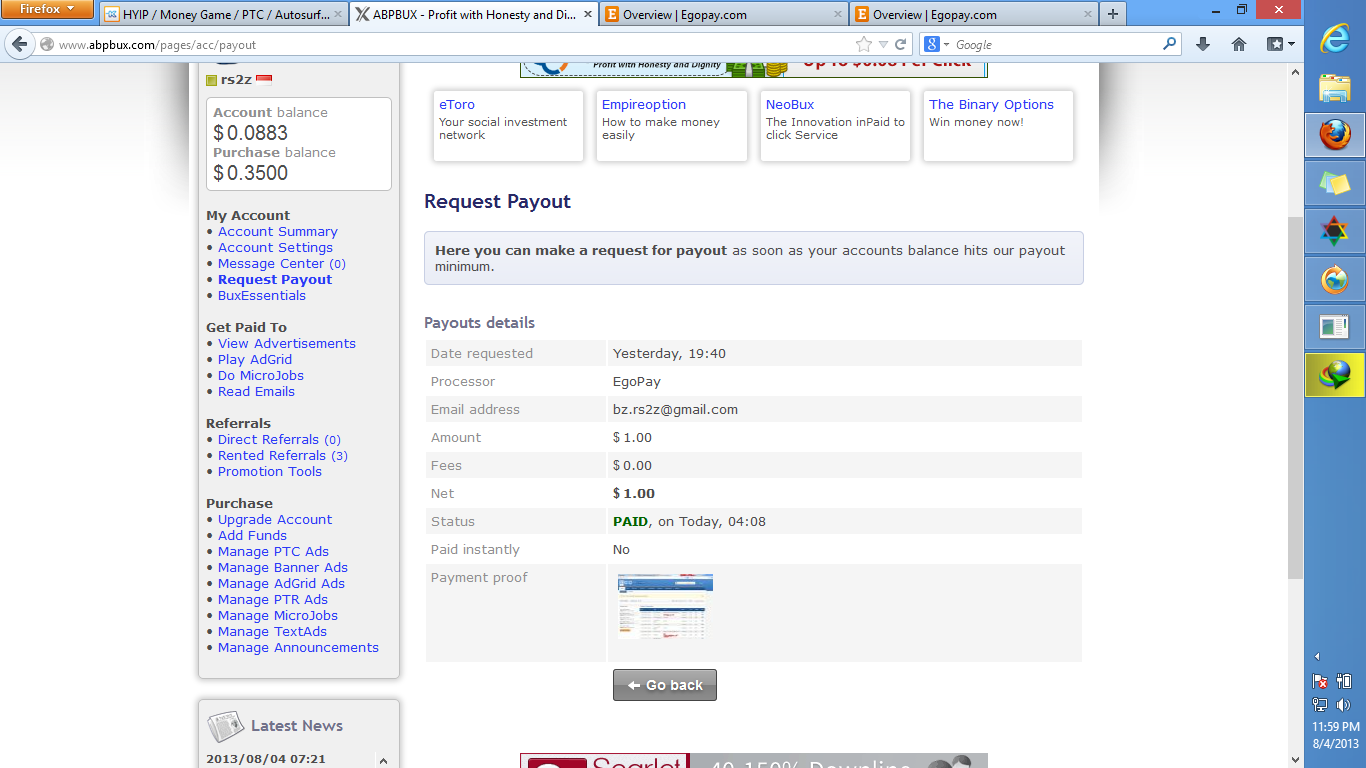Open BuxEssentials link
1366x768 pixels.
click(x=262, y=295)
